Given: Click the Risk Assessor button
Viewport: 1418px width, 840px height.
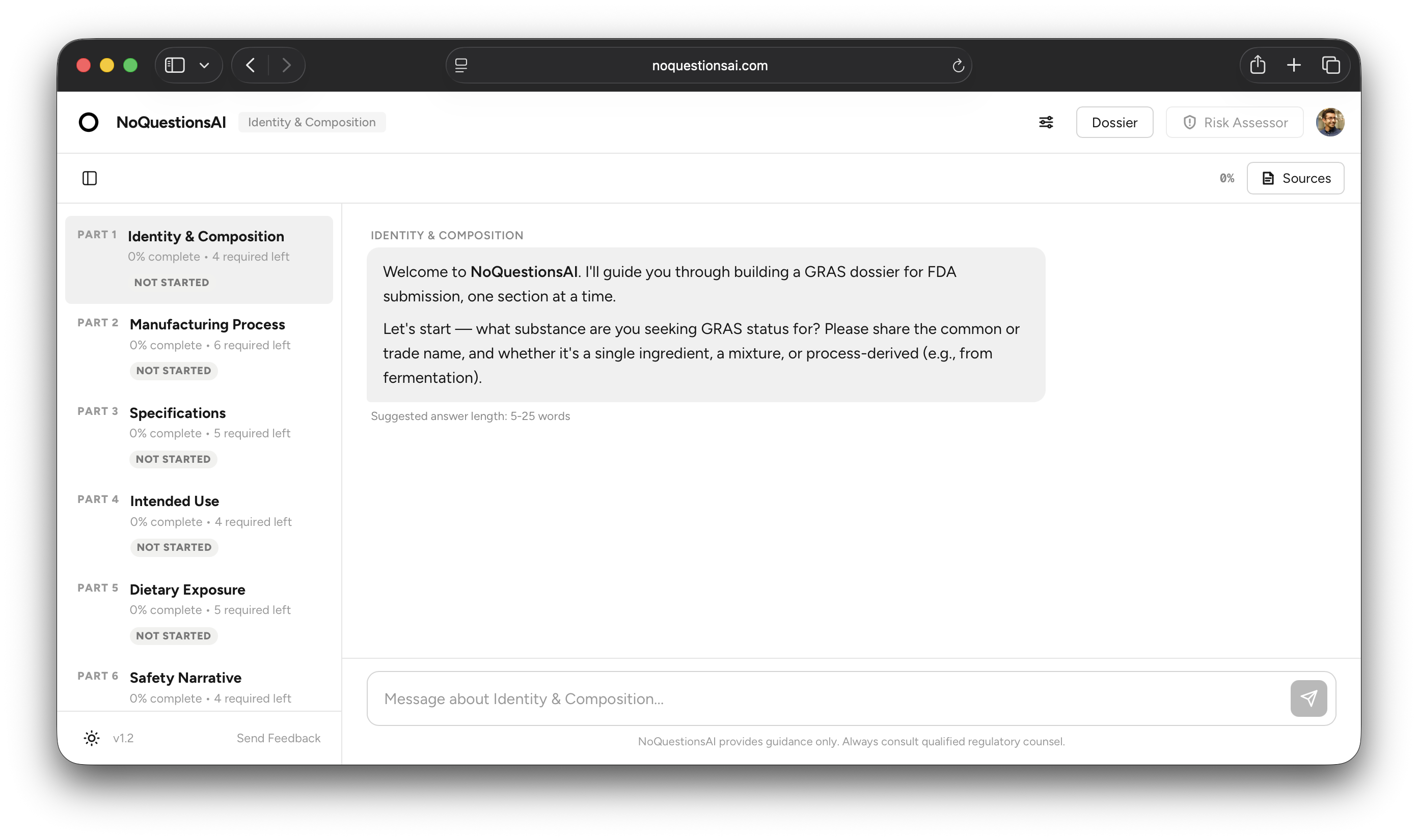Looking at the screenshot, I should 1234,122.
